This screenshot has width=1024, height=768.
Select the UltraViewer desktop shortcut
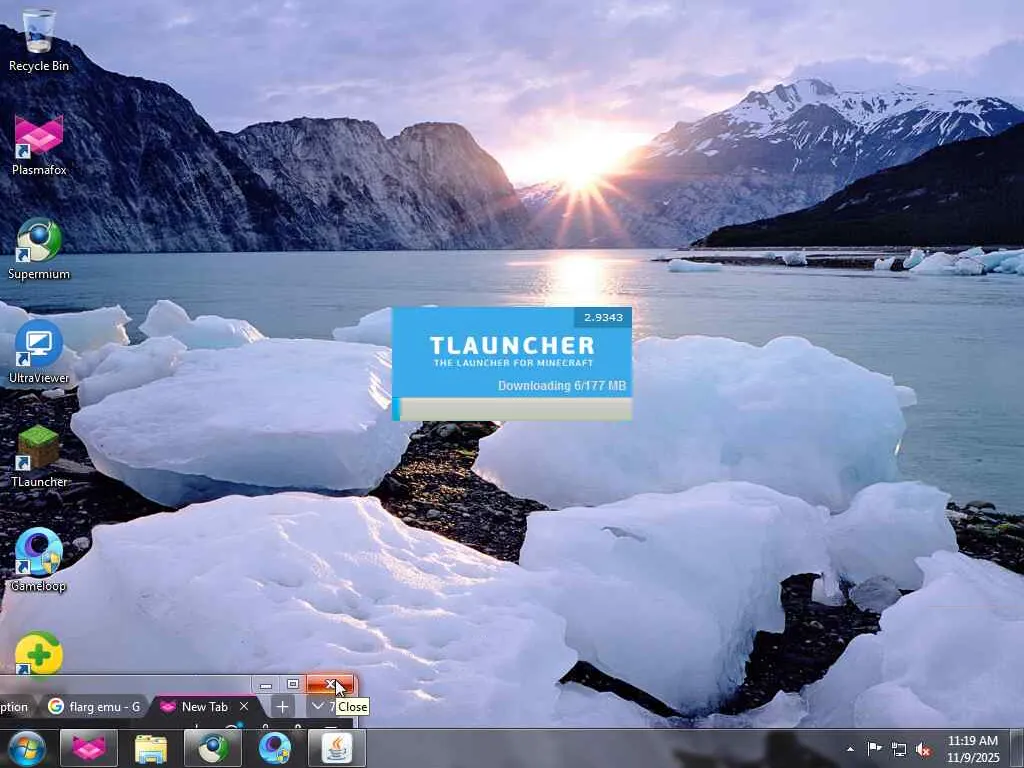pos(39,353)
